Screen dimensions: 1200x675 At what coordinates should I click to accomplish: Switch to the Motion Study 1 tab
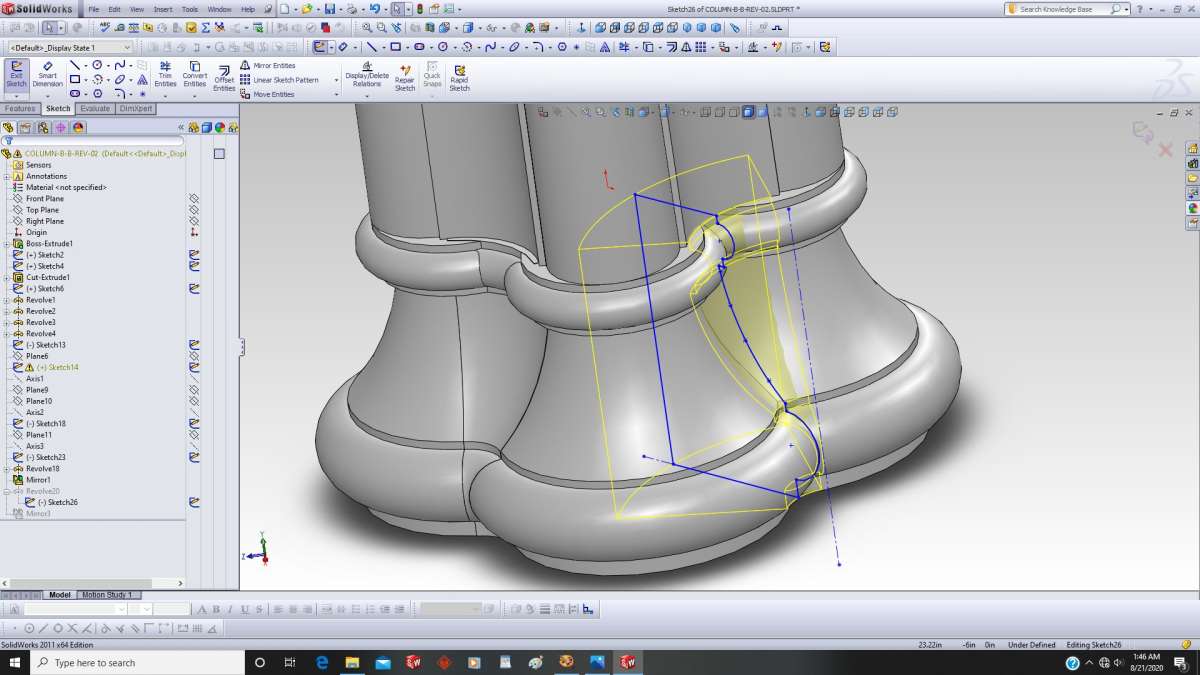coord(106,595)
